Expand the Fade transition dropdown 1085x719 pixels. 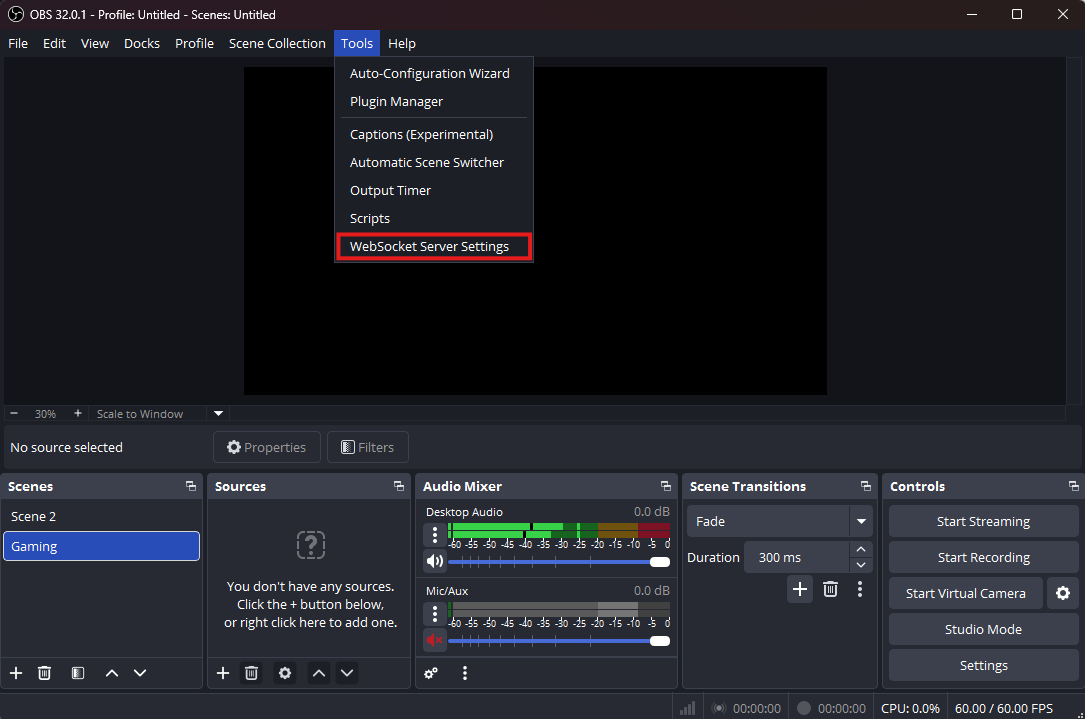pyautogui.click(x=860, y=521)
